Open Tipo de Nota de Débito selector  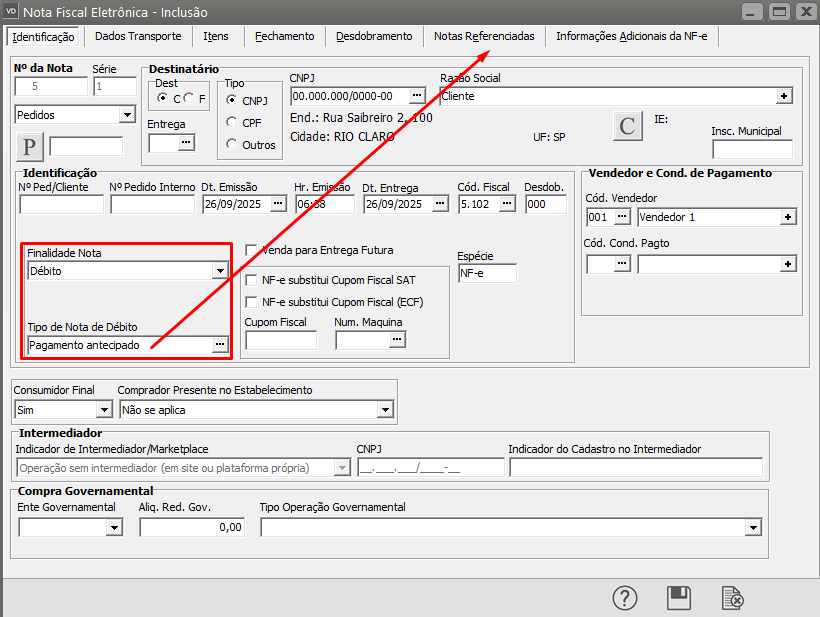[x=219, y=345]
